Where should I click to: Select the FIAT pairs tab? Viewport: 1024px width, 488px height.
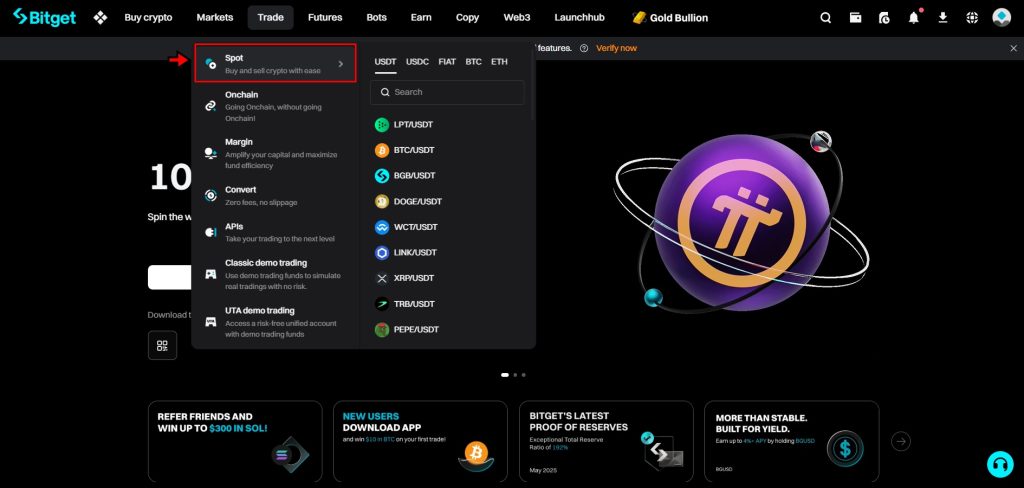(447, 62)
